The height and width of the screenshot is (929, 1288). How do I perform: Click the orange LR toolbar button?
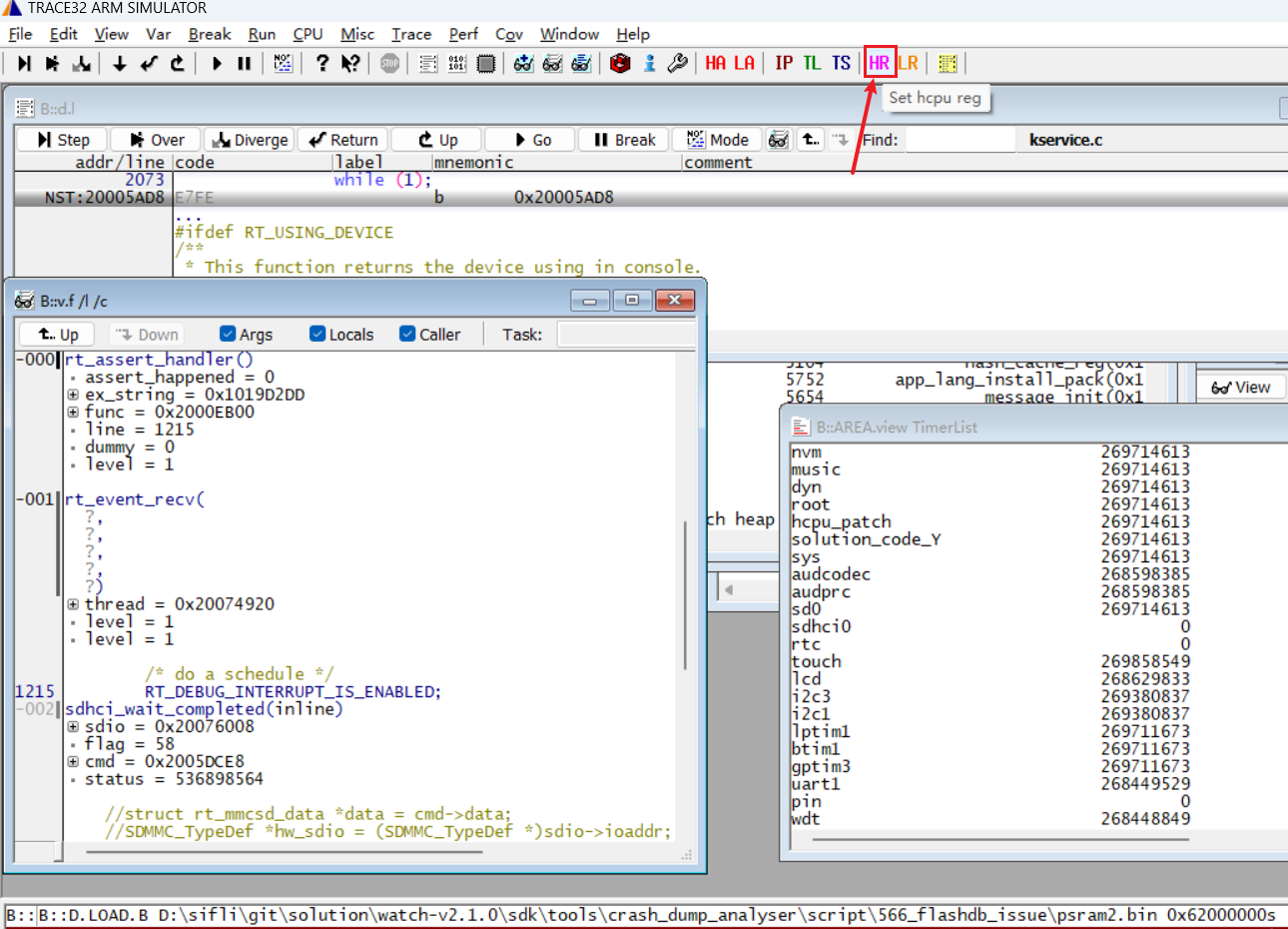[x=908, y=63]
